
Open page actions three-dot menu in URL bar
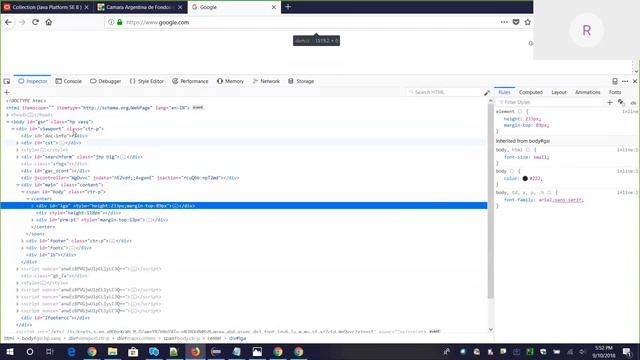coord(504,22)
